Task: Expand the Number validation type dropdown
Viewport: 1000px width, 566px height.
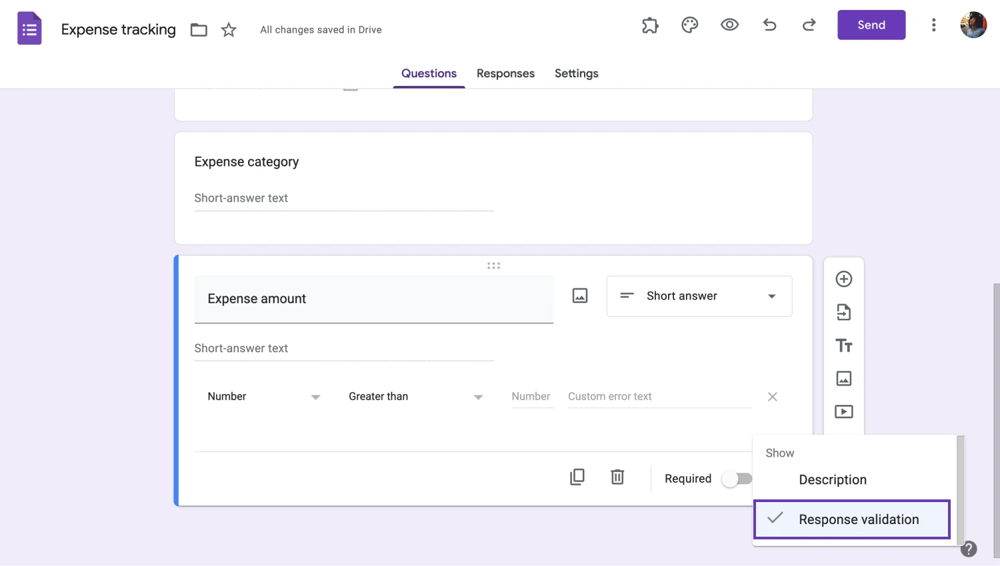Action: [x=263, y=397]
